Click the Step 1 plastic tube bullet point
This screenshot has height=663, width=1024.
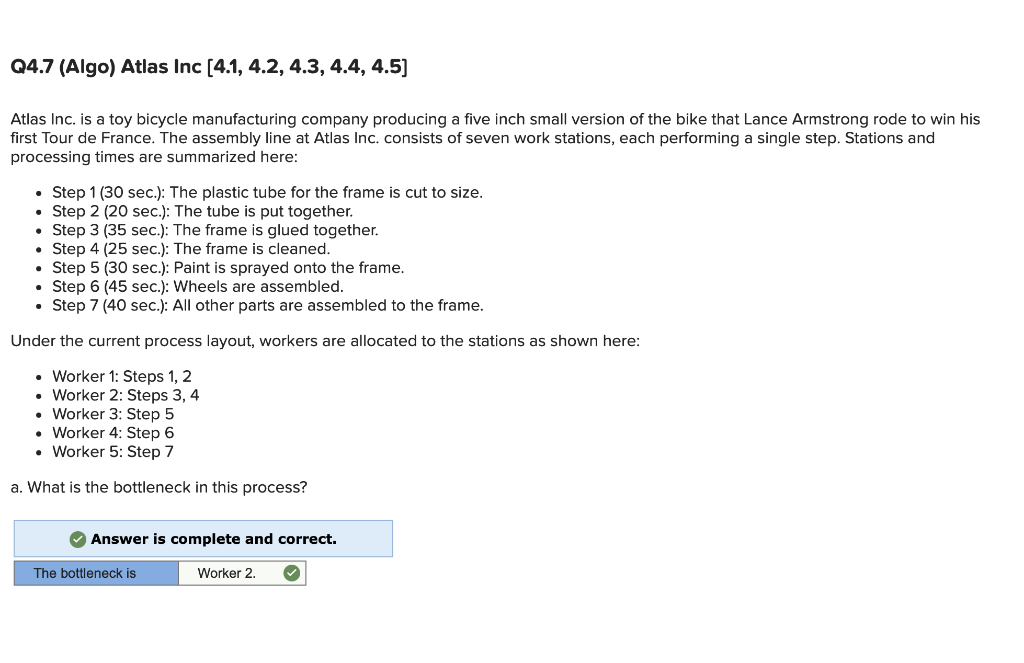tap(267, 192)
